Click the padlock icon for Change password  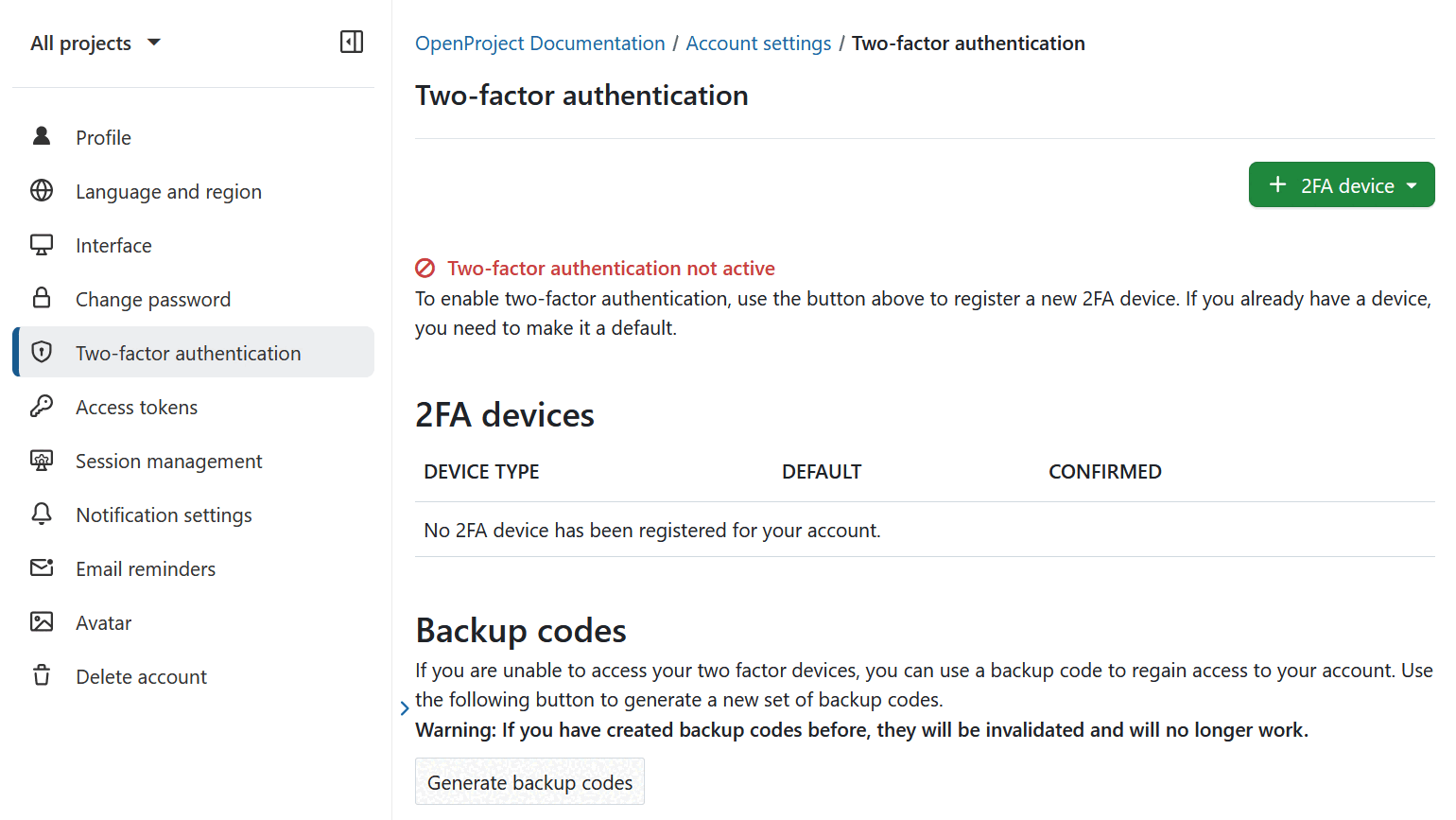42,298
